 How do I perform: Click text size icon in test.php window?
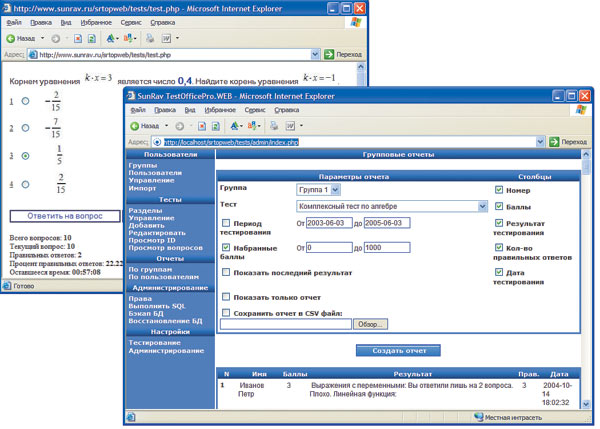pos(111,38)
